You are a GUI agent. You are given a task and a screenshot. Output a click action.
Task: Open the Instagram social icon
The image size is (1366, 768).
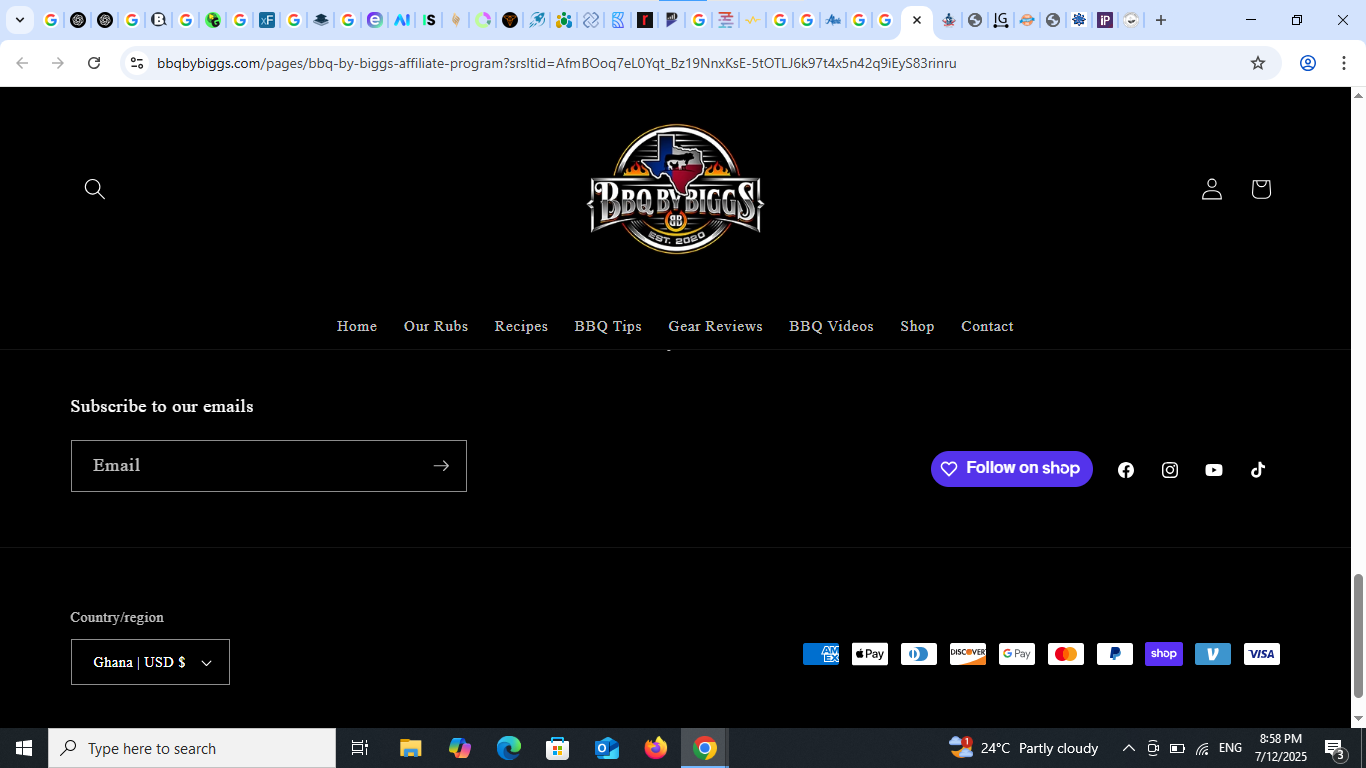click(x=1170, y=470)
